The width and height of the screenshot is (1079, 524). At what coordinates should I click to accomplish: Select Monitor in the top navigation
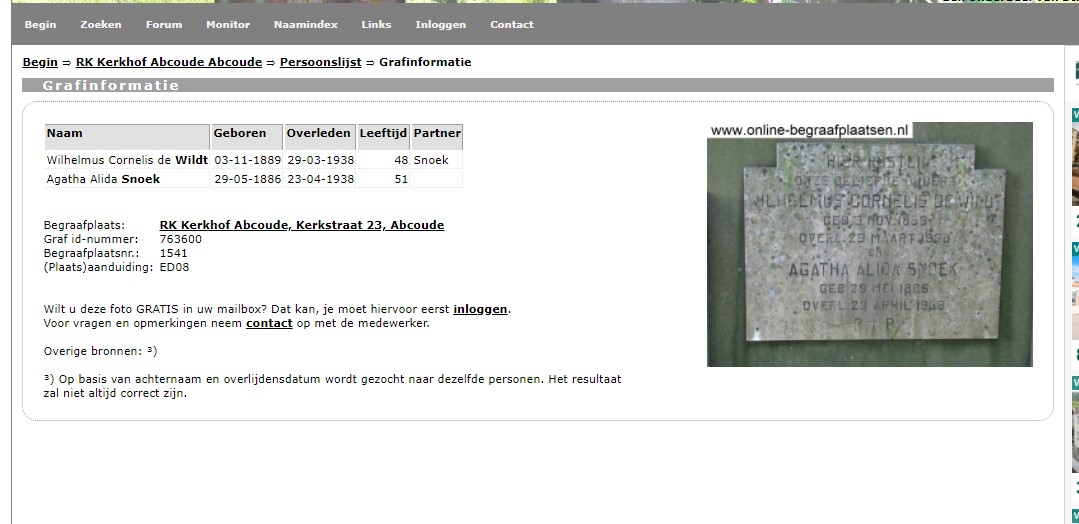coord(228,25)
